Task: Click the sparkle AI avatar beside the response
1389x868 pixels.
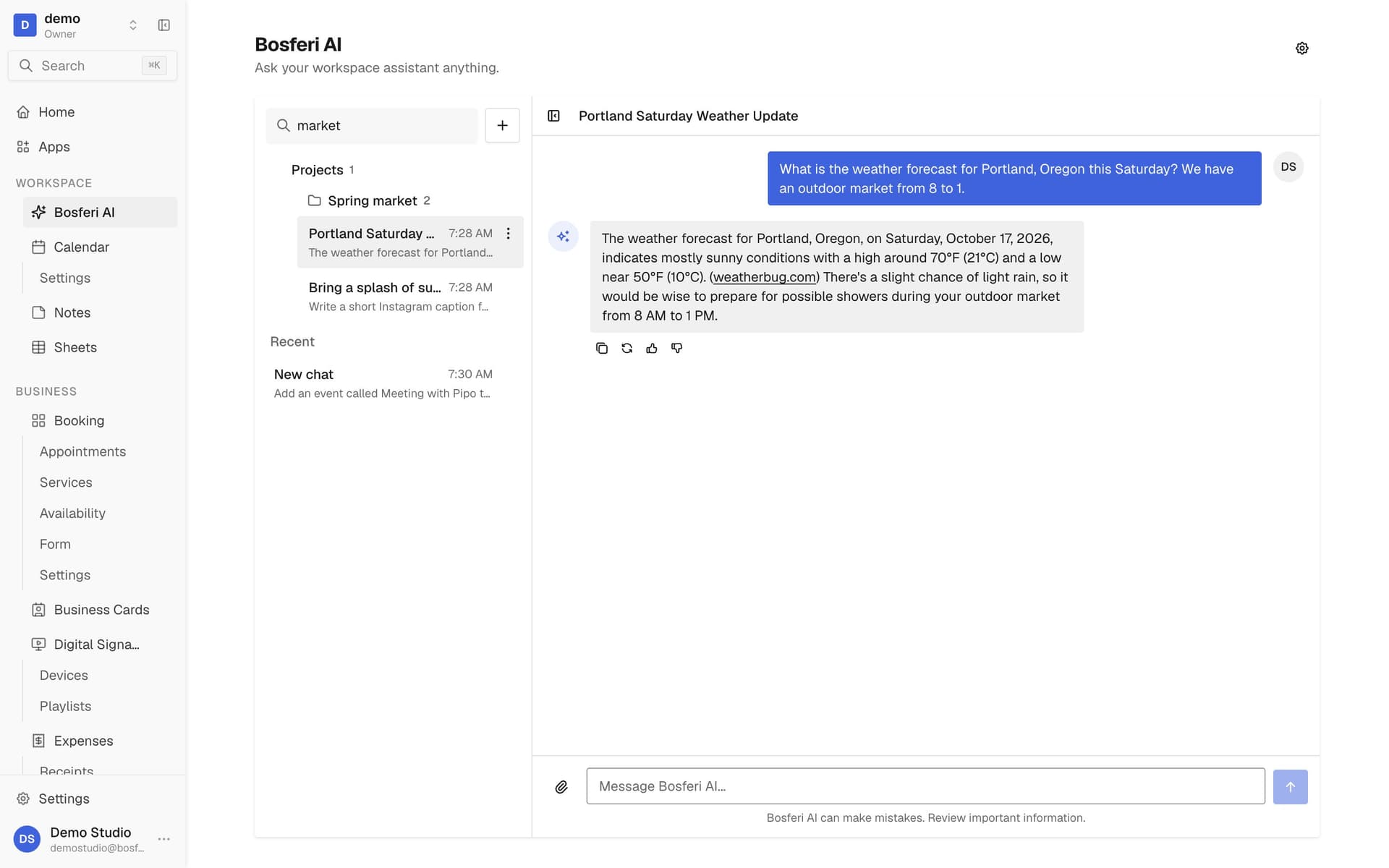Action: 563,237
